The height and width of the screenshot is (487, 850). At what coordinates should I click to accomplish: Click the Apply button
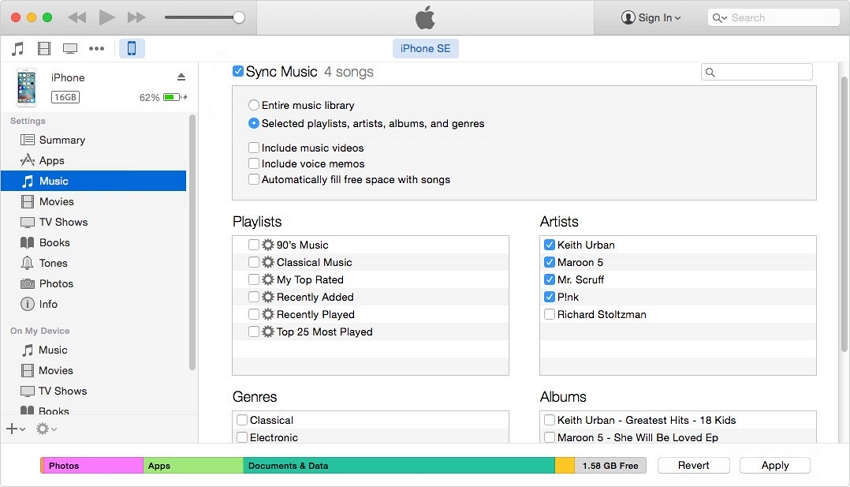pos(775,465)
